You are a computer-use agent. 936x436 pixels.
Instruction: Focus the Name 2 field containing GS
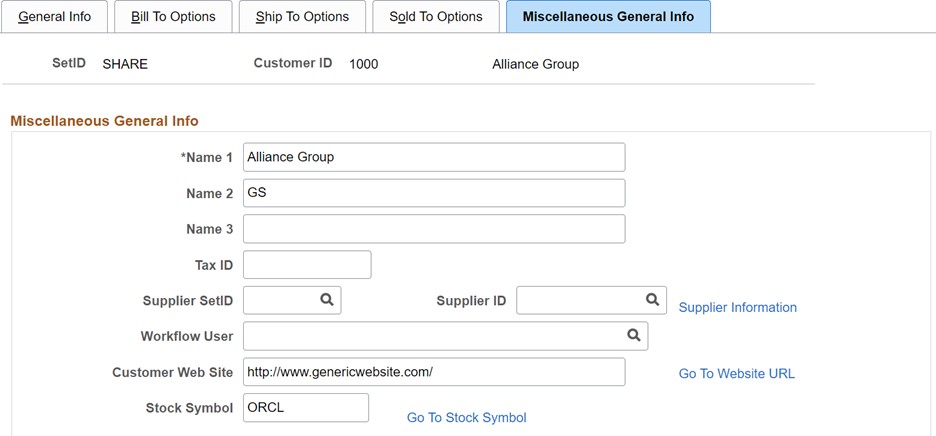click(434, 193)
